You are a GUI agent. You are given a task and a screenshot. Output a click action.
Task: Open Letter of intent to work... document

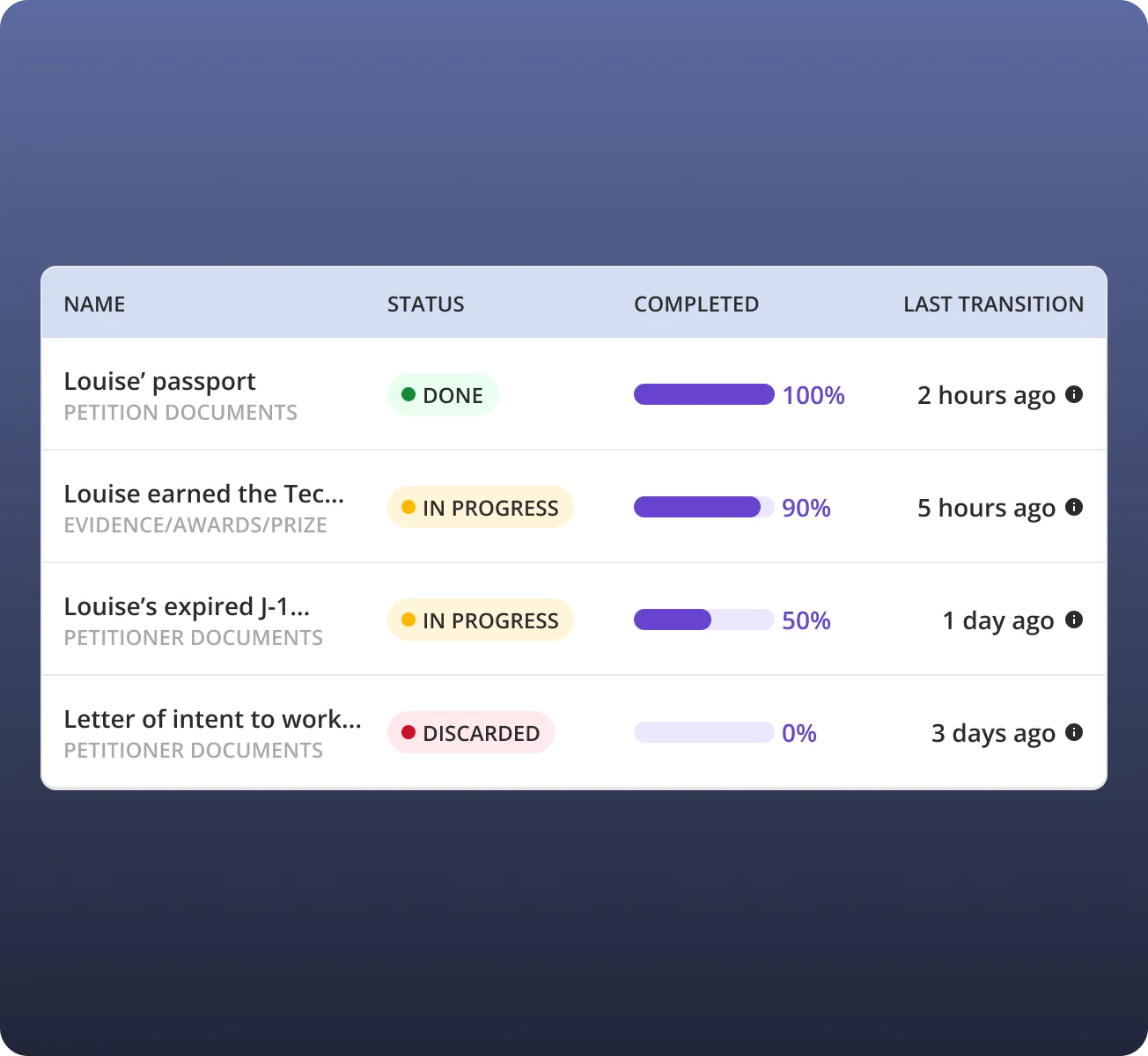pyautogui.click(x=213, y=720)
